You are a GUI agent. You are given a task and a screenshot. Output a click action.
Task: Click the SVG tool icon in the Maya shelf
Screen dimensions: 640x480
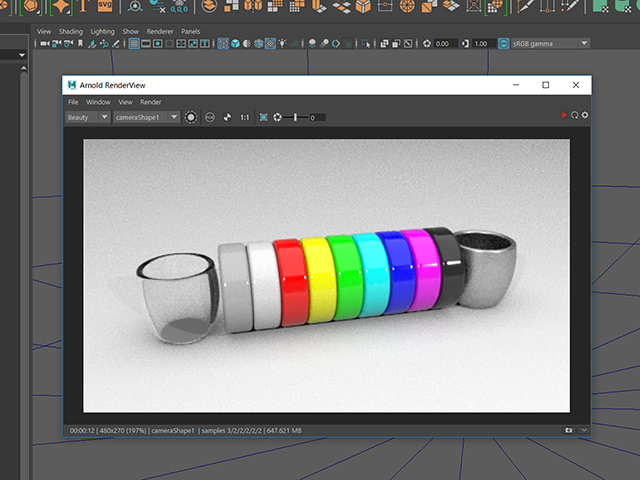tap(105, 6)
